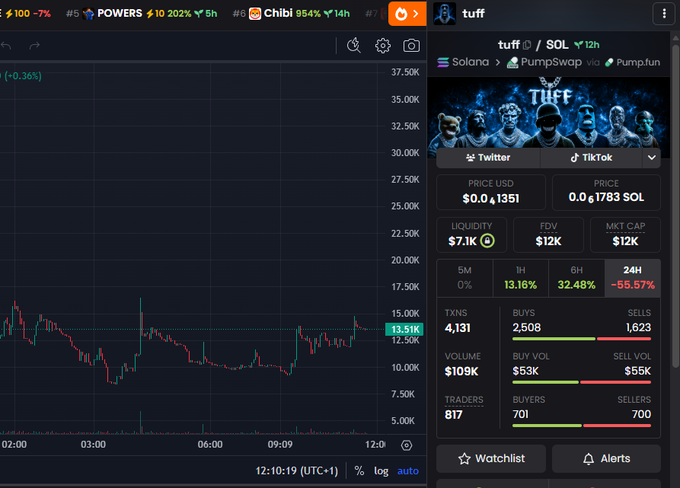Viewport: 680px width, 488px height.
Task: Click the redo arrow in chart toolbar
Action: 34,46
